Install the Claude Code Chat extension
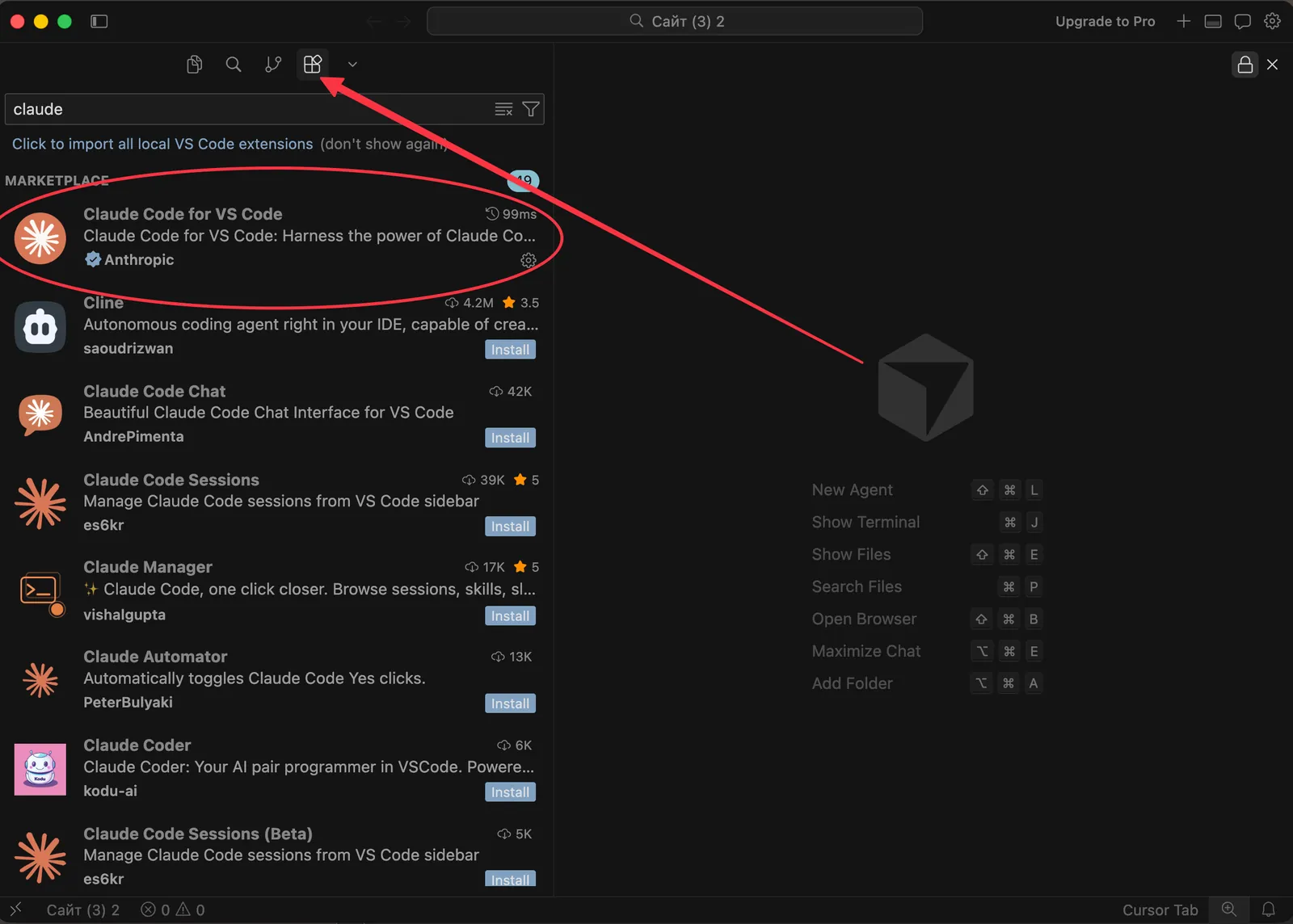The image size is (1293, 924). (x=510, y=438)
